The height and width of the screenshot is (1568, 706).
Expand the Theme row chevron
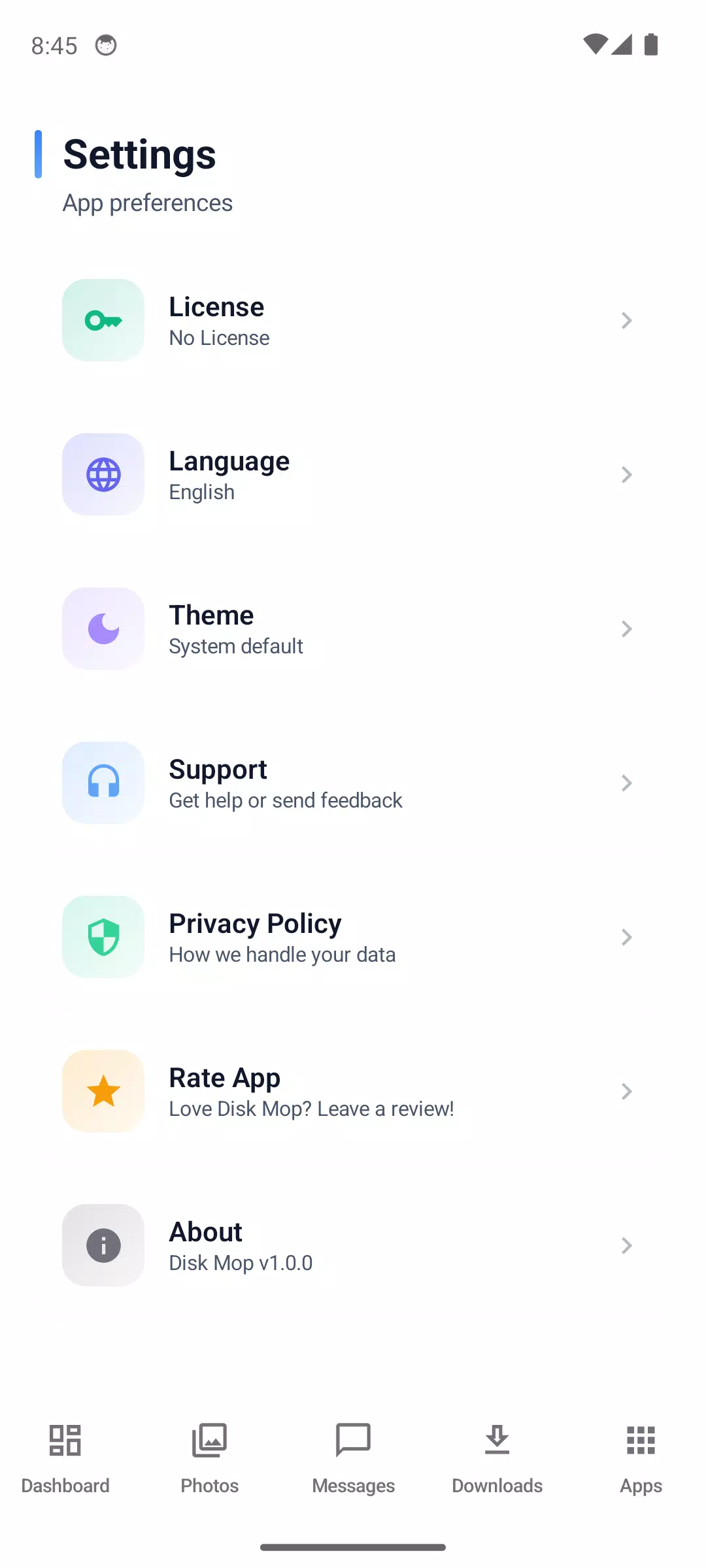tap(626, 629)
